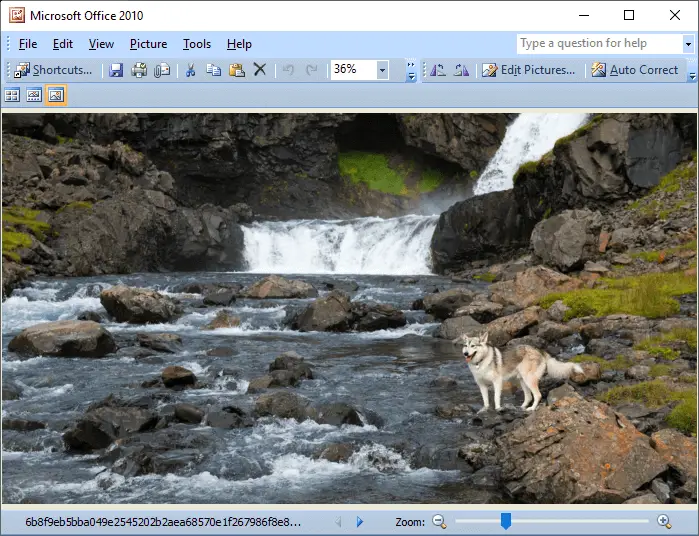This screenshot has width=699, height=536.
Task: Close the Microsoft Office 2010 window
Action: point(675,15)
